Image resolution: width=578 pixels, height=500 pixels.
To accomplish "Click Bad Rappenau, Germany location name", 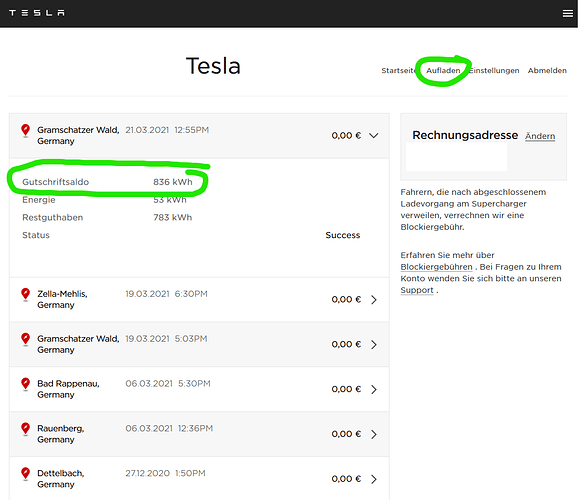I will (x=69, y=389).
